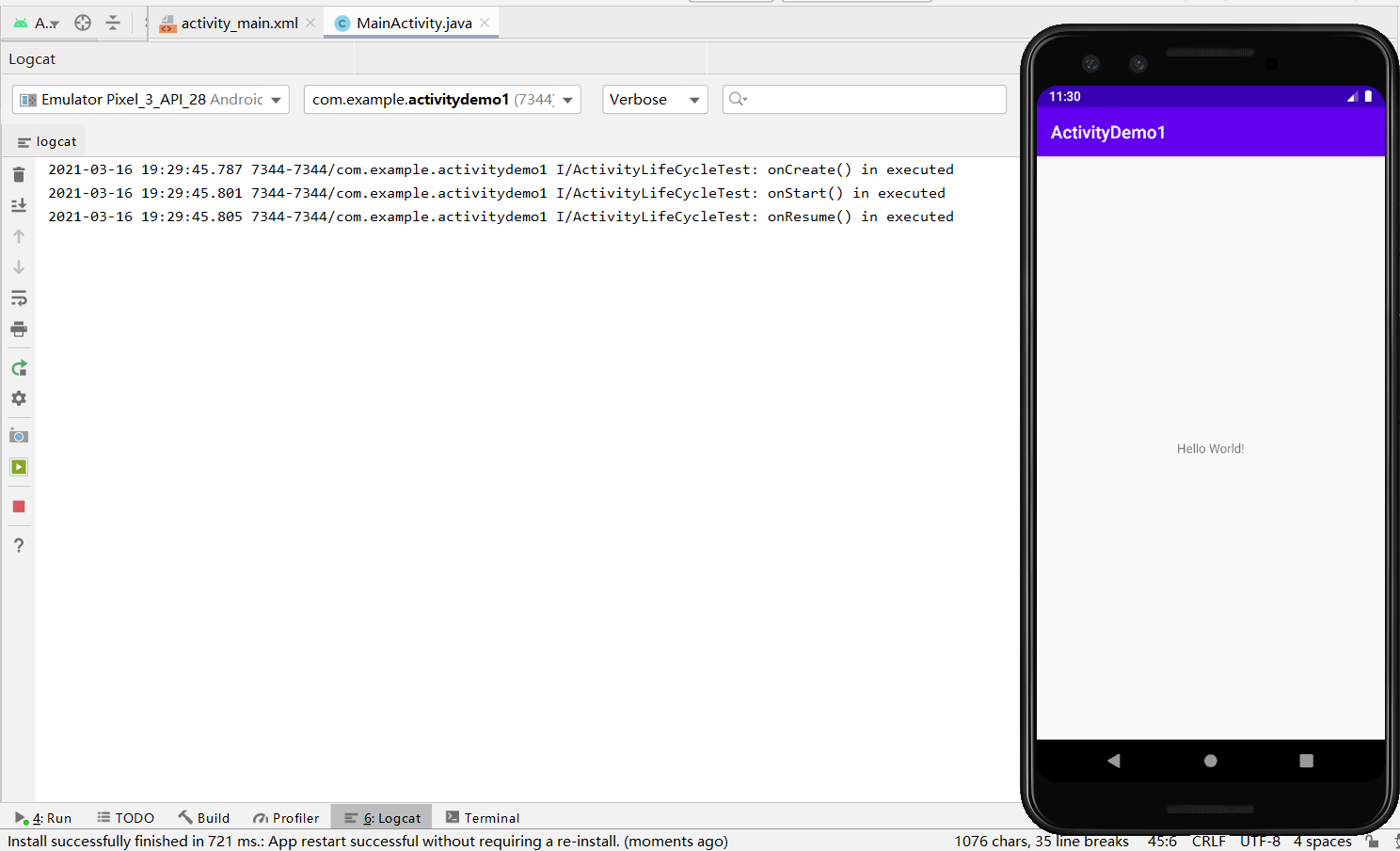
Task: Close the activity_main.xml tab
Action: (x=310, y=23)
